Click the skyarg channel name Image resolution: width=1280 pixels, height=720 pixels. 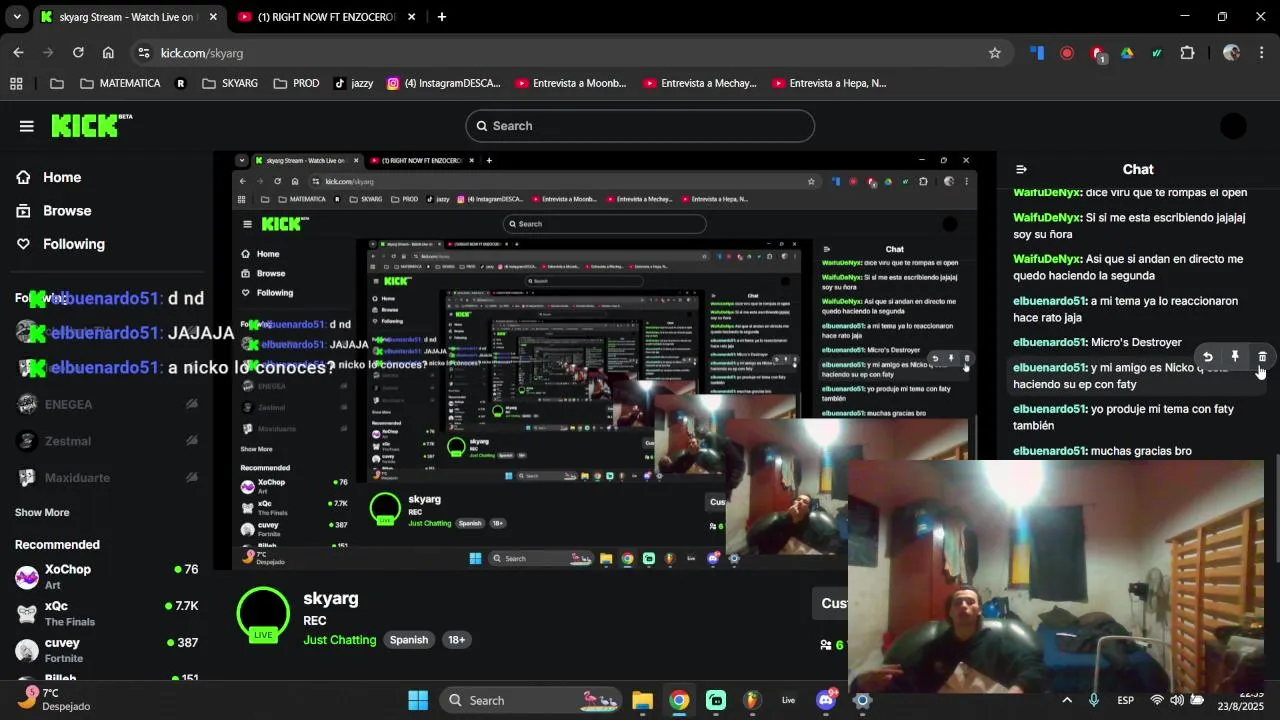click(x=331, y=598)
